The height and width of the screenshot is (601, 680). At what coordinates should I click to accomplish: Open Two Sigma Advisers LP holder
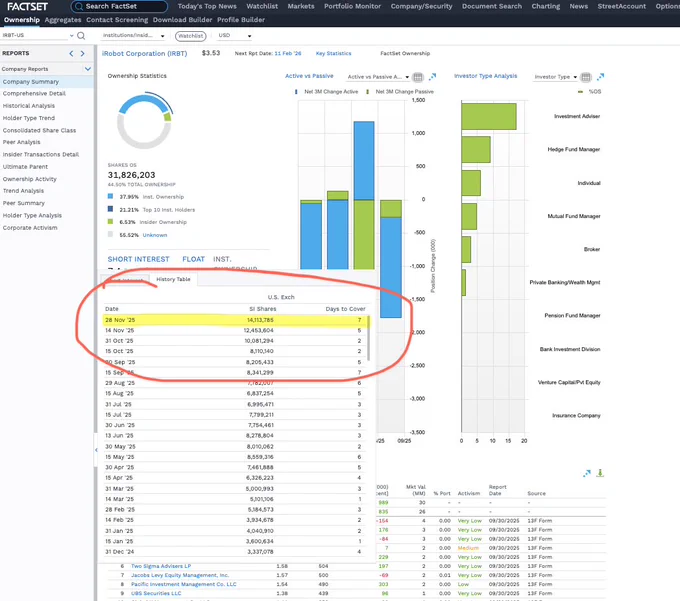tap(161, 566)
